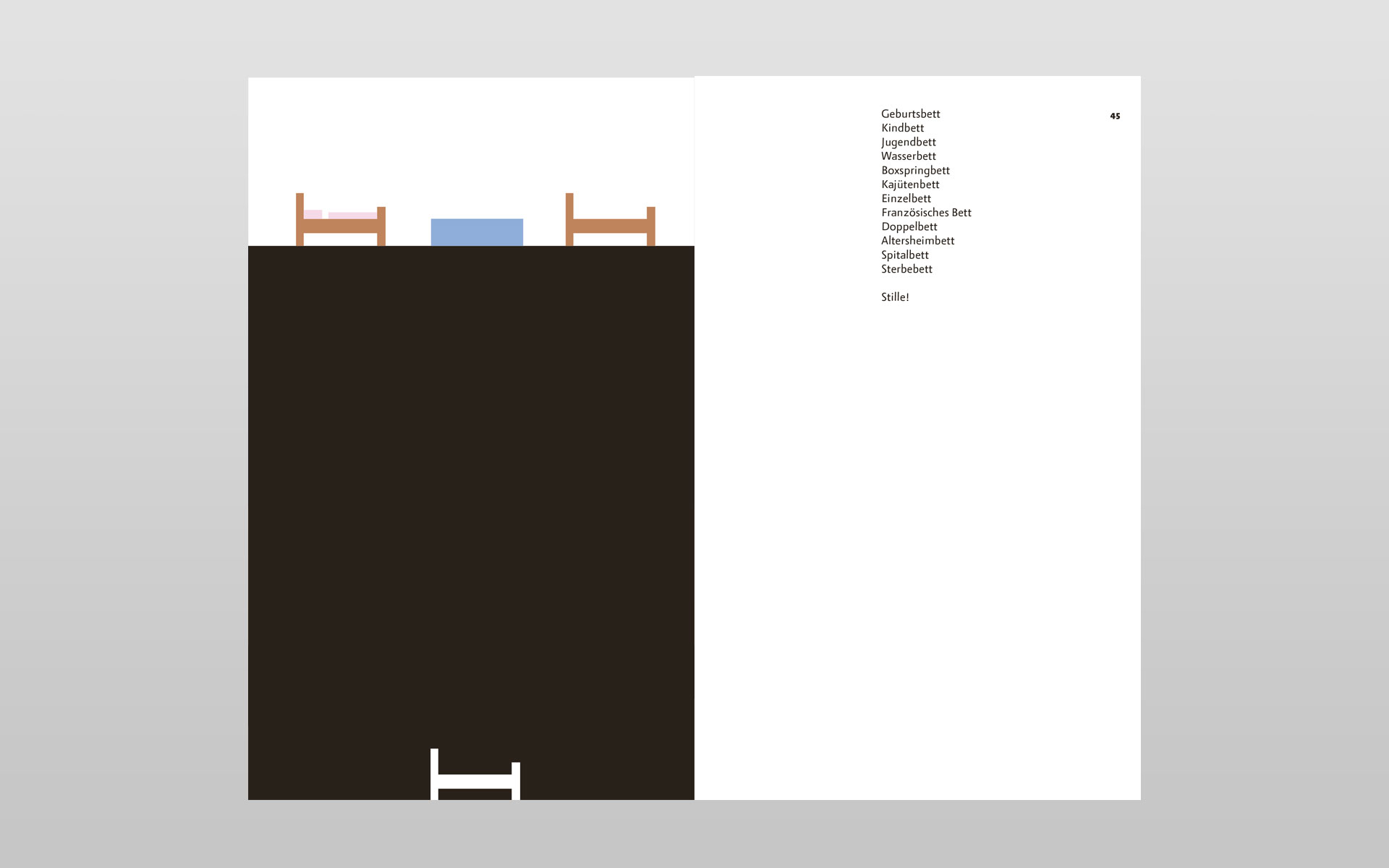Click the page number 45
The width and height of the screenshot is (1389, 868).
tap(1115, 116)
